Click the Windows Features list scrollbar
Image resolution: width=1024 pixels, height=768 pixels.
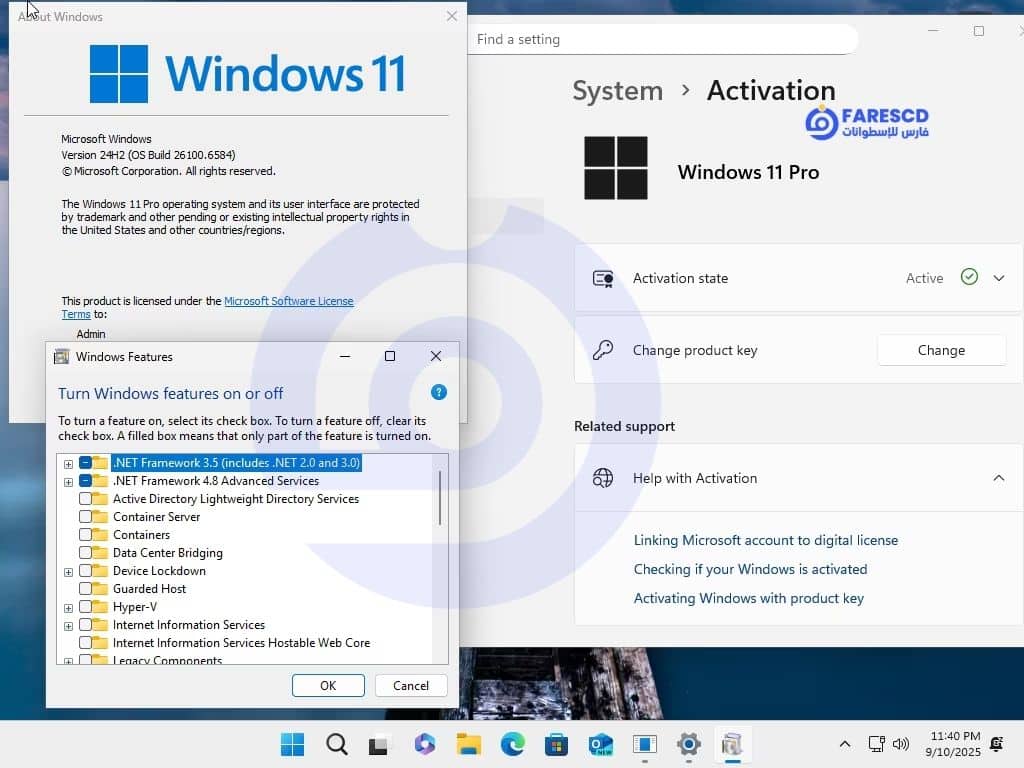(440, 498)
